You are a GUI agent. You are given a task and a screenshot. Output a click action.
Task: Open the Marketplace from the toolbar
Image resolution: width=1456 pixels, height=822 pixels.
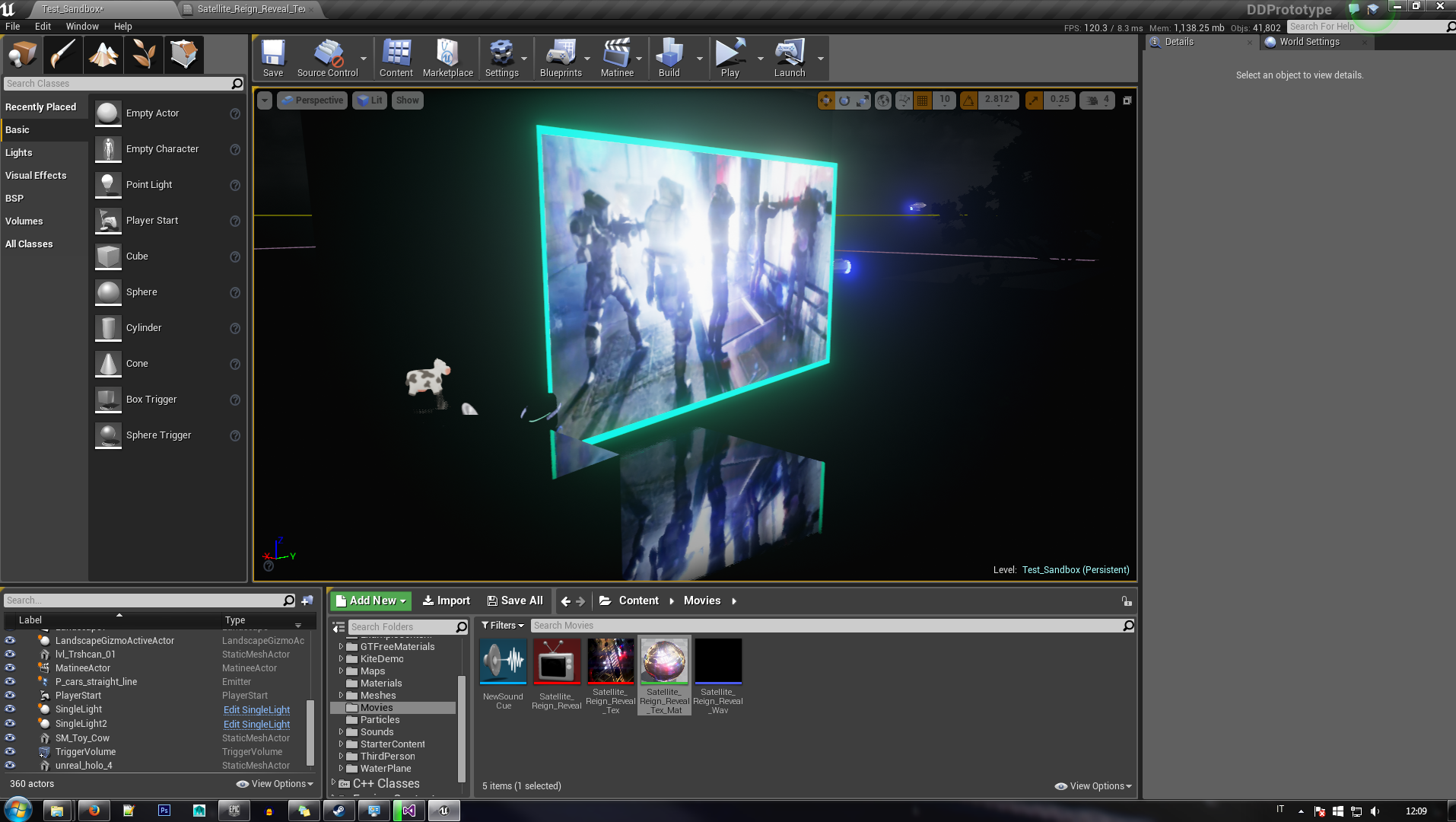447,58
